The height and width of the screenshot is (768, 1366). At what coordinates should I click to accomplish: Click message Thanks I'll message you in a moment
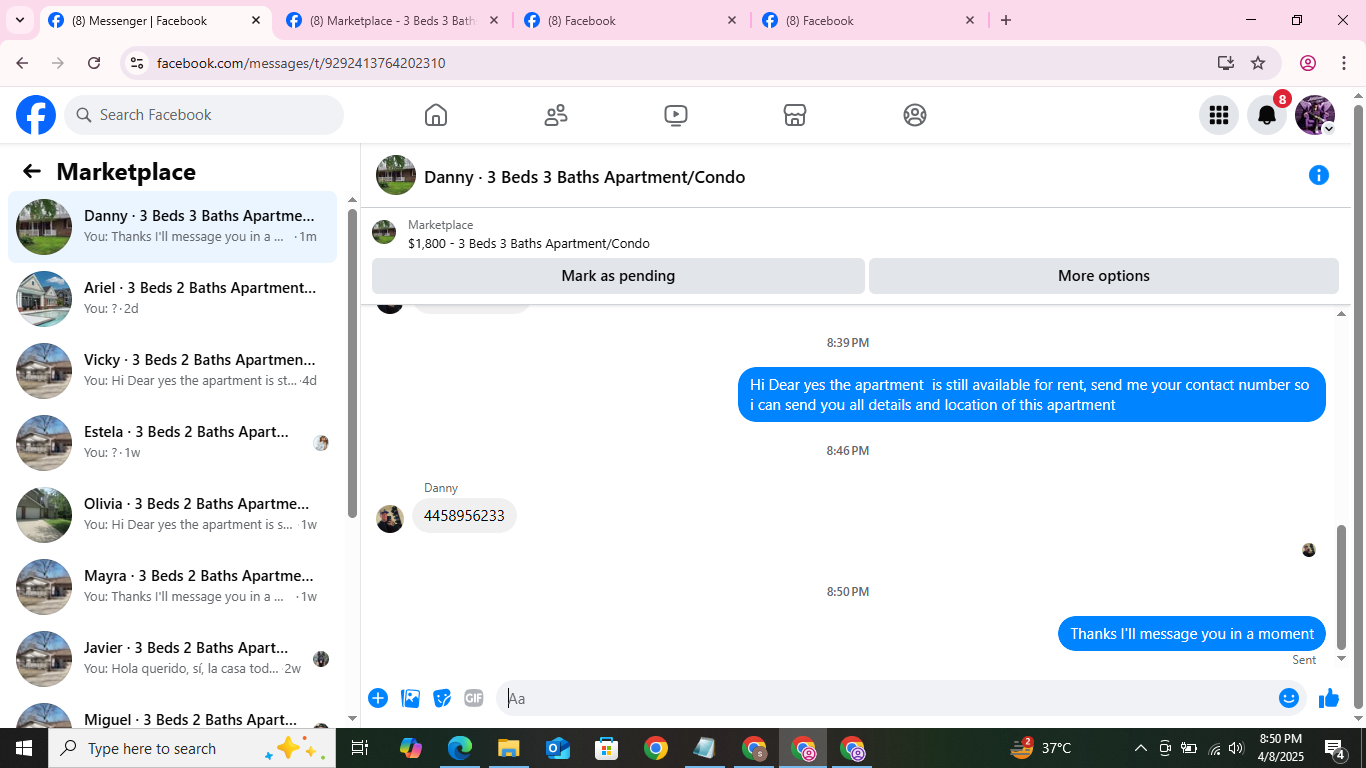click(1192, 634)
